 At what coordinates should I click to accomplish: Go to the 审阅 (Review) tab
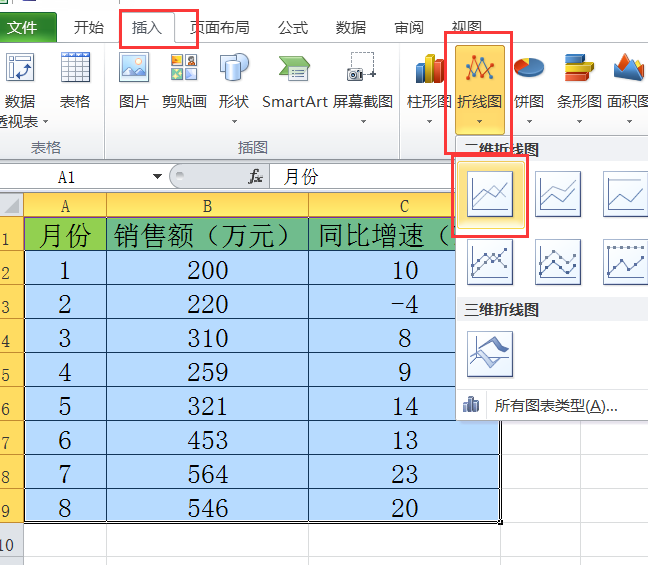tap(409, 28)
